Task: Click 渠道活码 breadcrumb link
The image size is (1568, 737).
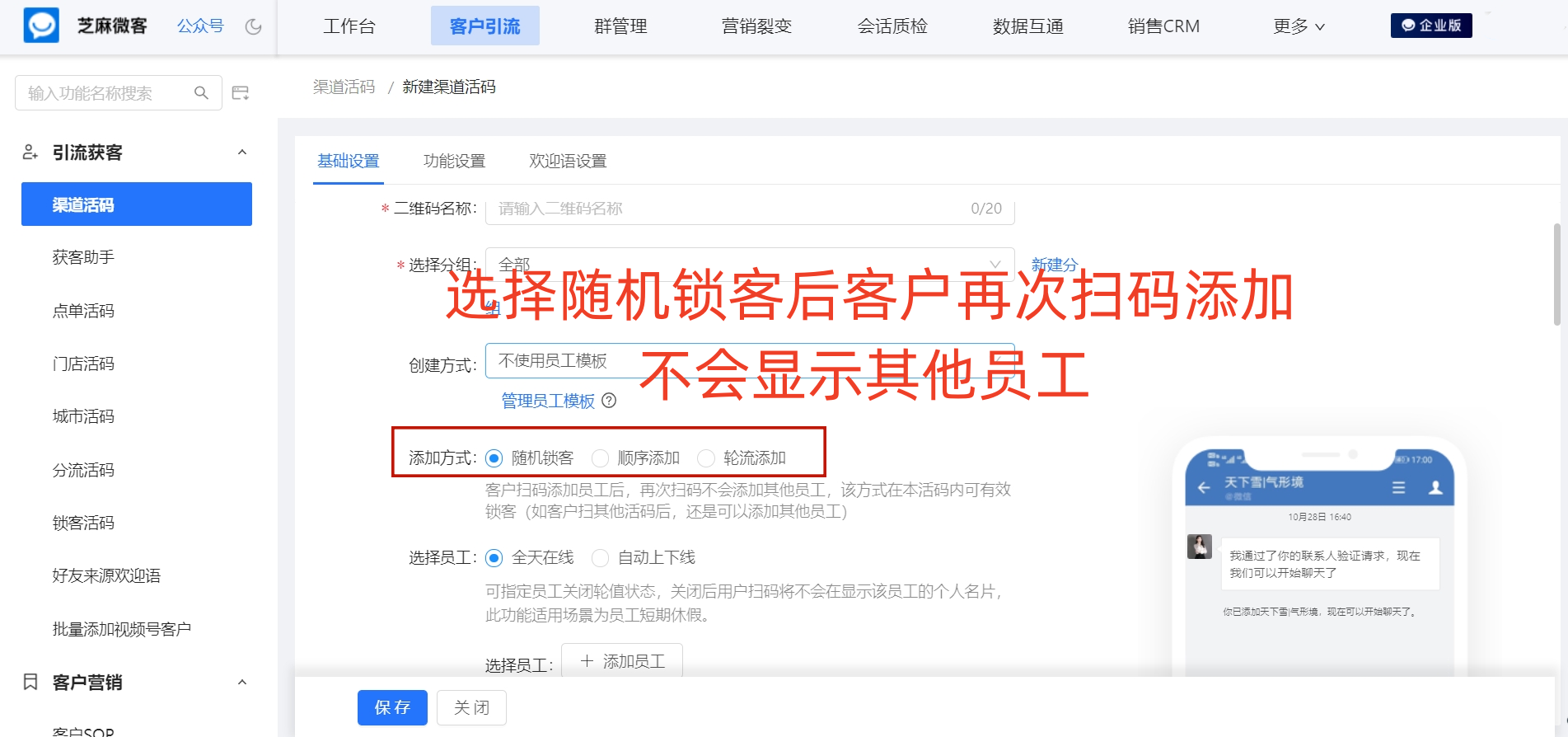Action: click(344, 87)
